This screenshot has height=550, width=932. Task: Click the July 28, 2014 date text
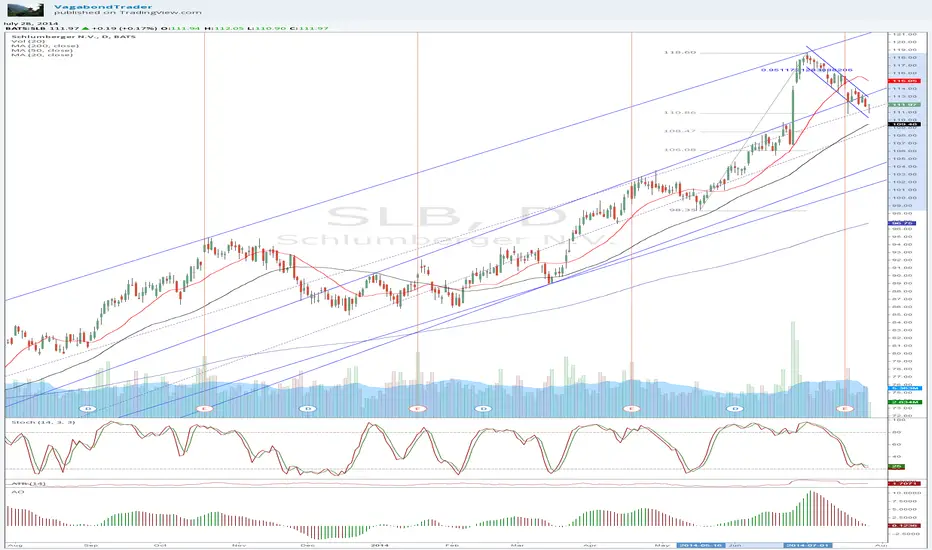tap(30, 23)
